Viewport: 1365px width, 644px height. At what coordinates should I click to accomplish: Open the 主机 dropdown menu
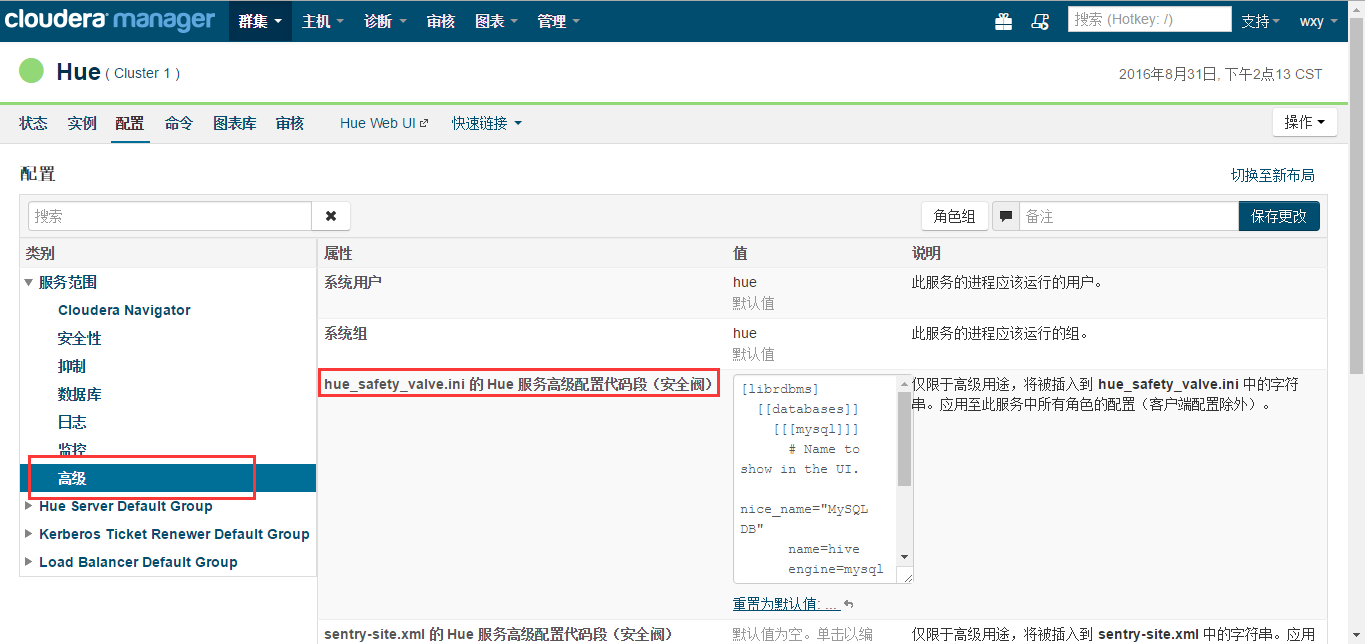coord(323,21)
